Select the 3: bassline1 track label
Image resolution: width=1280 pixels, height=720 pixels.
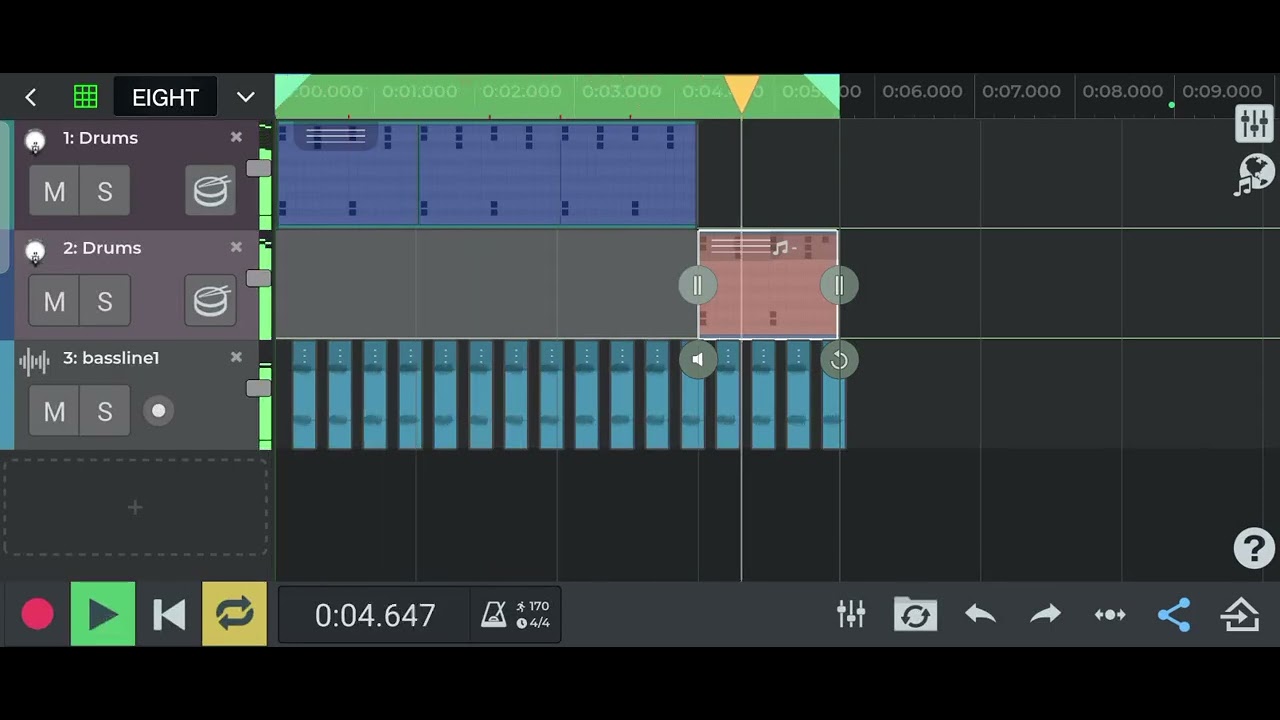click(x=111, y=358)
